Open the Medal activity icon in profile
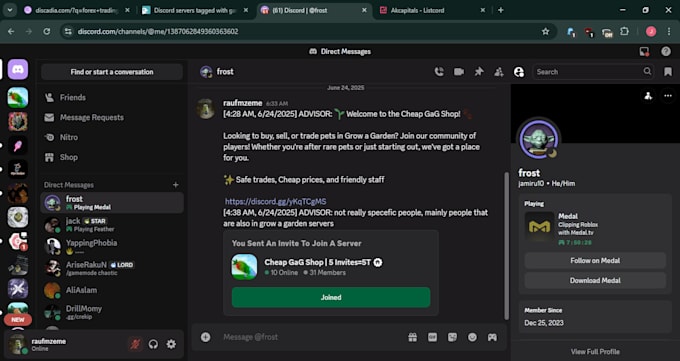 (539, 226)
